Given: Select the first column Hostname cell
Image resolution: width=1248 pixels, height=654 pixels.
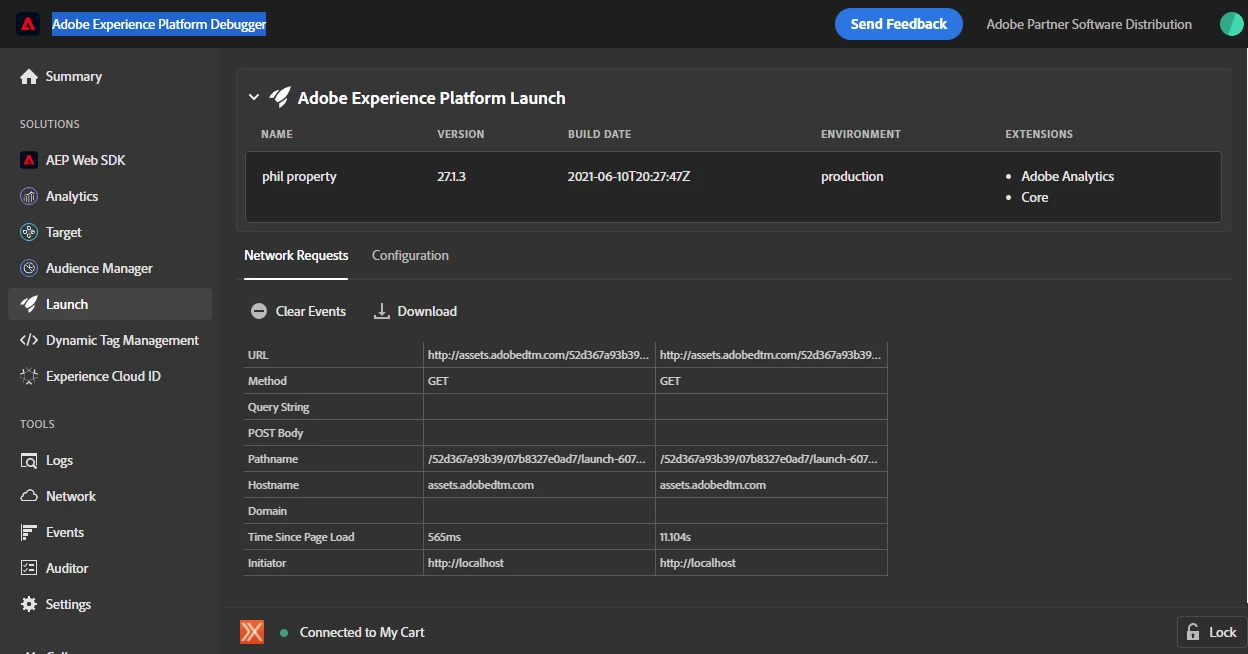Looking at the screenshot, I should click(539, 485).
